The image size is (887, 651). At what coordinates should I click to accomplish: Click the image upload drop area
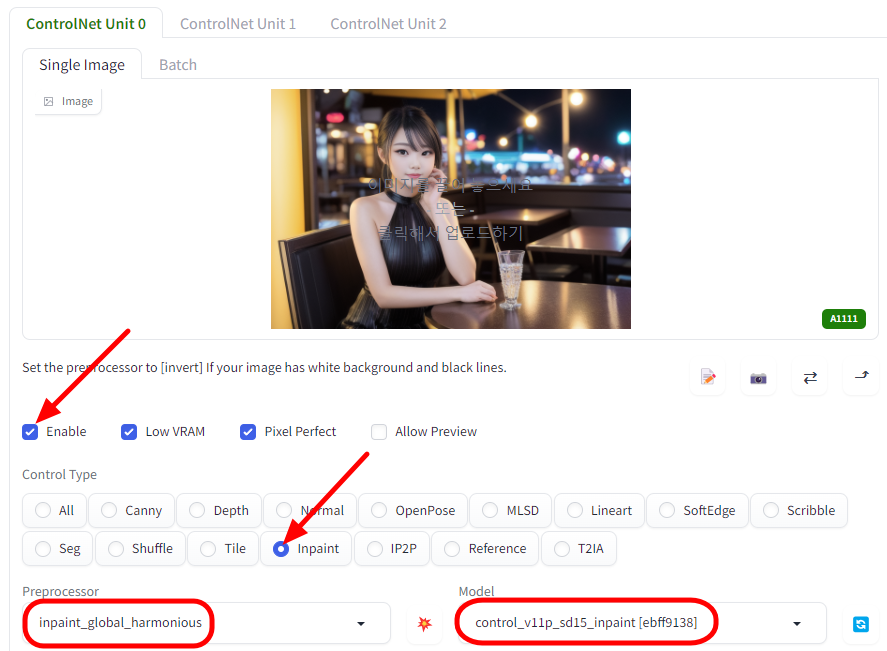450,209
